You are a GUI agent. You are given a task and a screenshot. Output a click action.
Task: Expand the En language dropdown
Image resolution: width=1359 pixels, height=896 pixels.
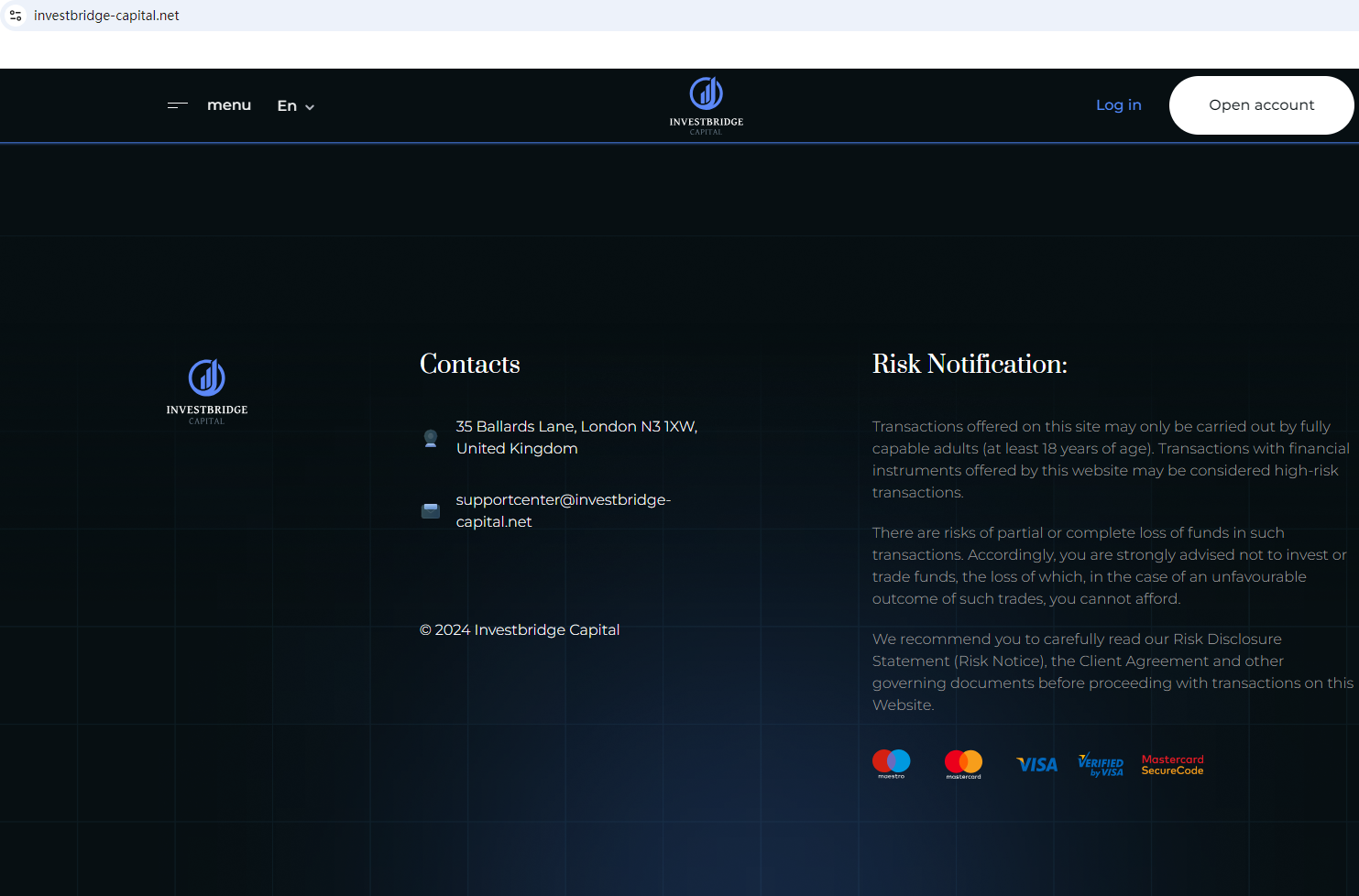294,106
